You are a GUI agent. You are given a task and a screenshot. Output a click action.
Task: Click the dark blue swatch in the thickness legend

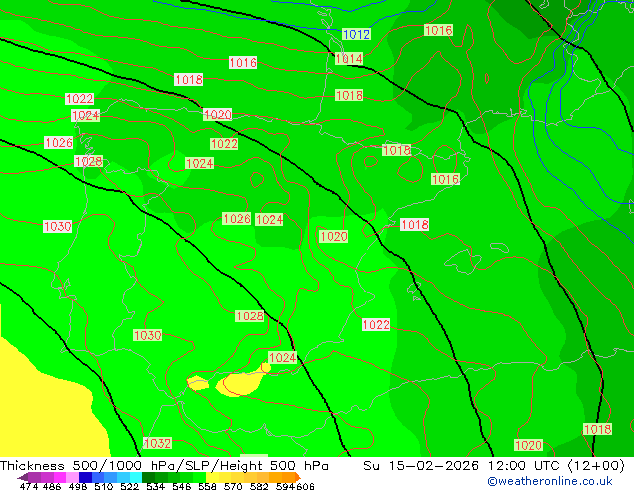click(85, 477)
